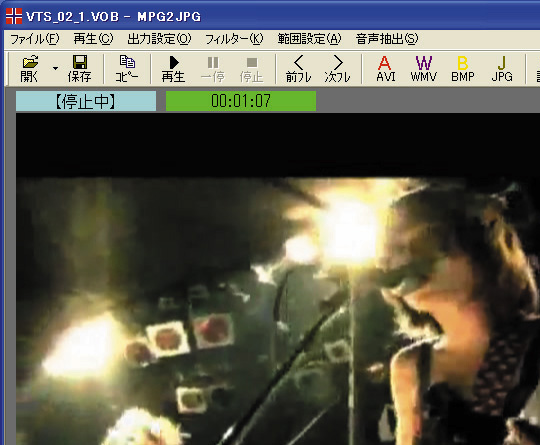Open a file with the 開く folder icon
Image resolution: width=540 pixels, height=445 pixels.
(30, 69)
